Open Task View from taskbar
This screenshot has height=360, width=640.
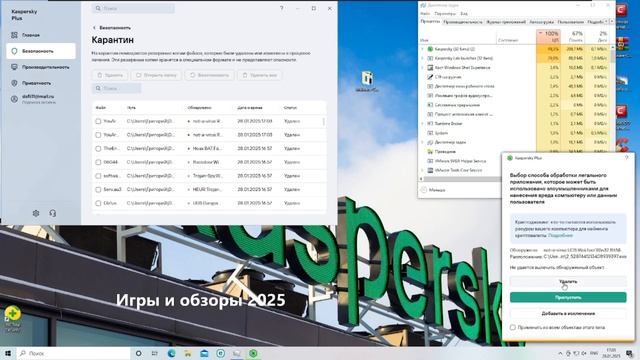coord(155,353)
